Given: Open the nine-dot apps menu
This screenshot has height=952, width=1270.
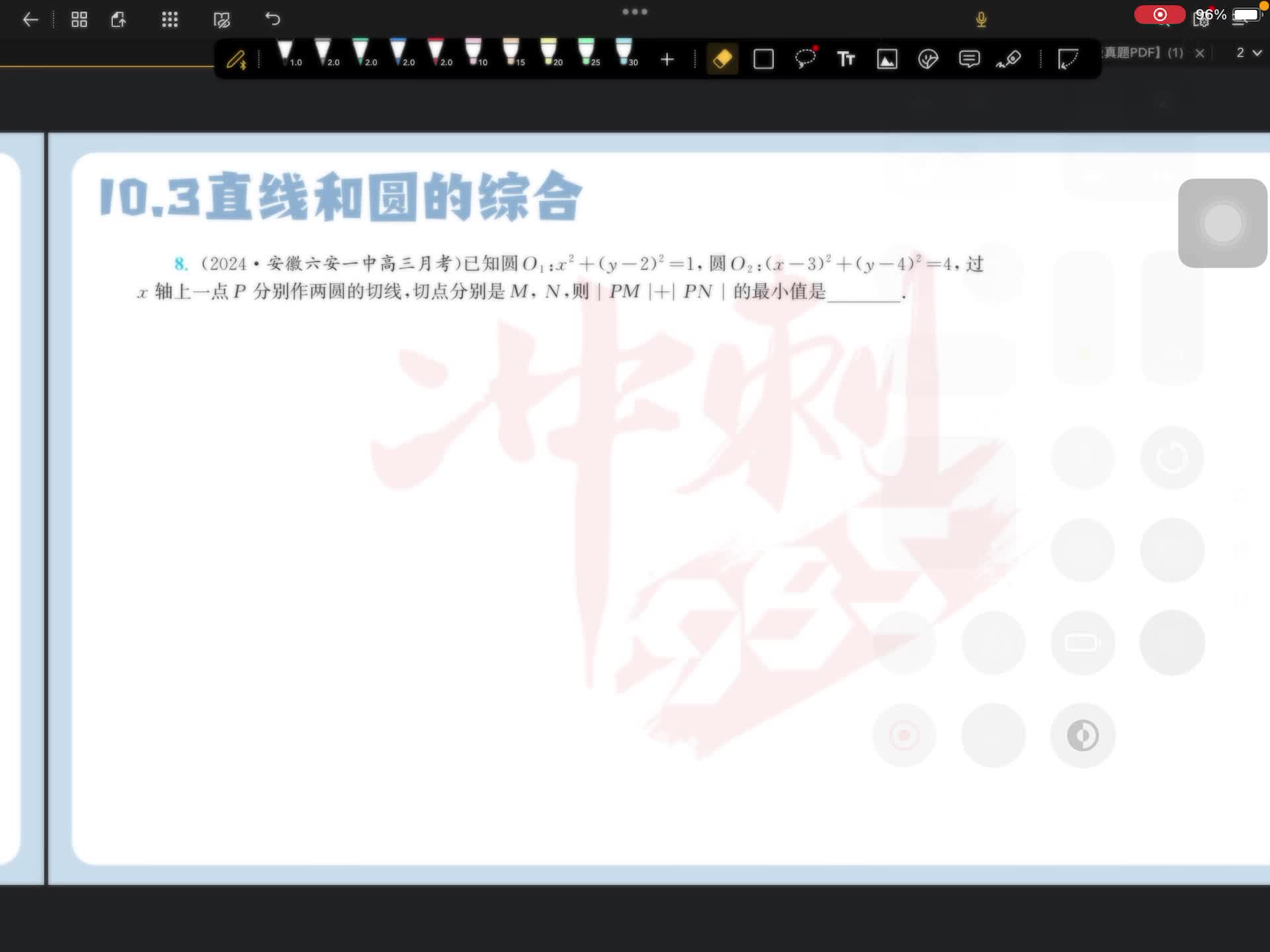Looking at the screenshot, I should pos(170,19).
